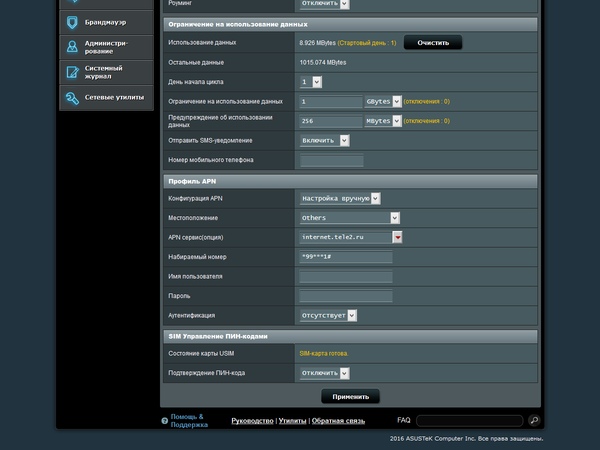This screenshot has width=600, height=450.
Task: Click the 8.926 MBytes usage value
Action: pos(317,43)
